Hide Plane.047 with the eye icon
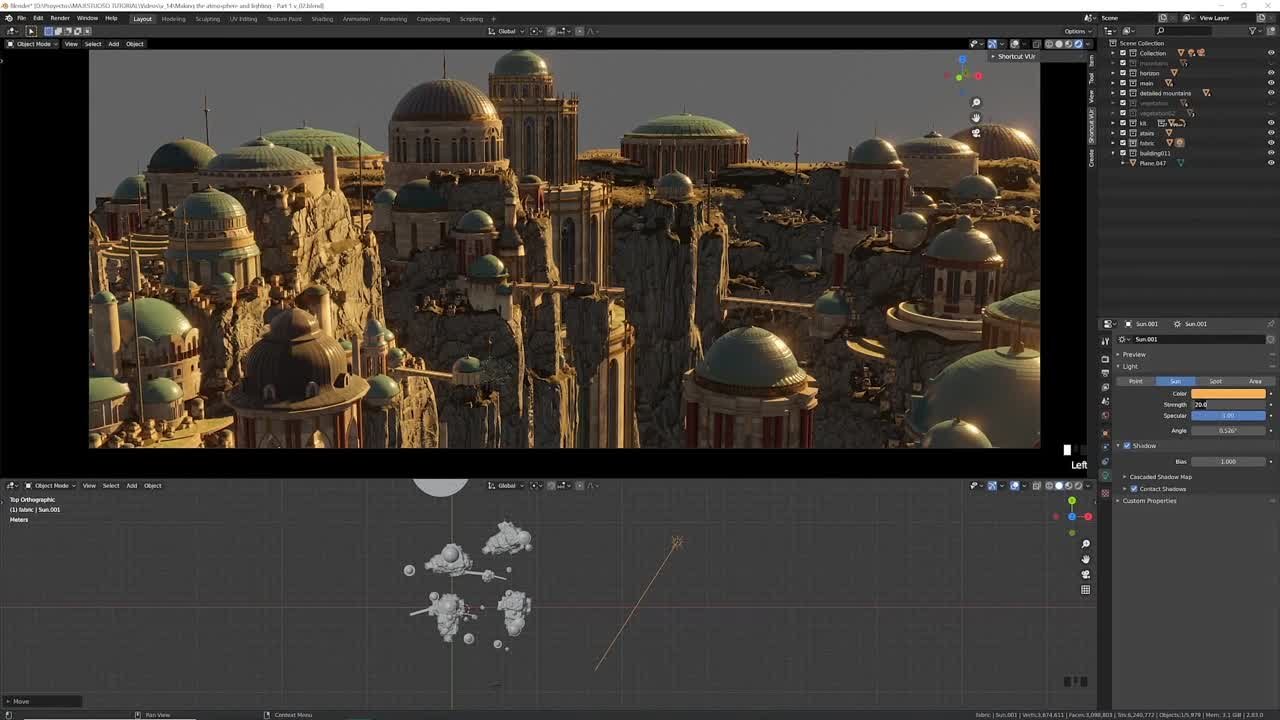The width and height of the screenshot is (1280, 720). pos(1271,163)
